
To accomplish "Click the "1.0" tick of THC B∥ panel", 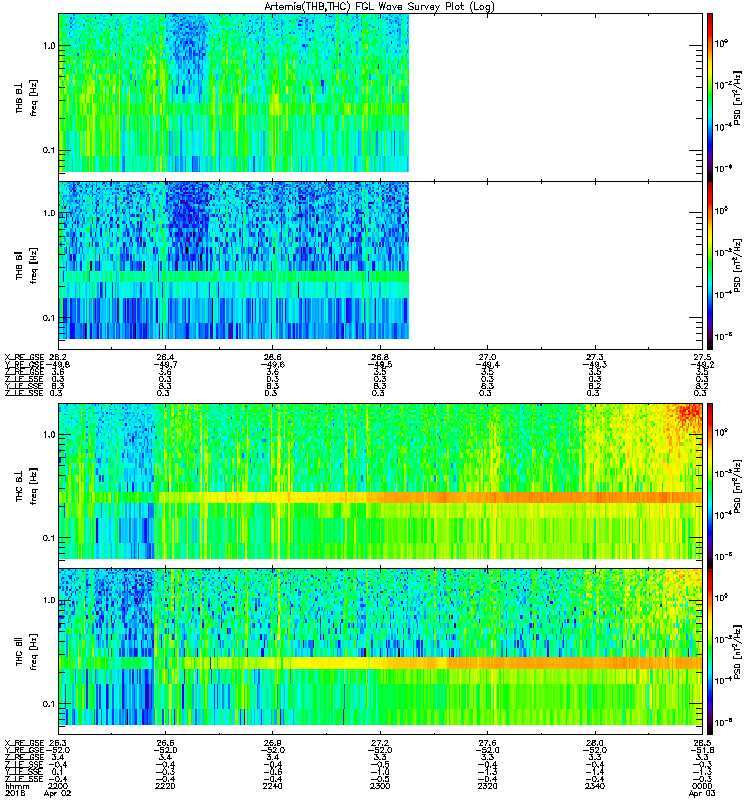I will click(49, 601).
